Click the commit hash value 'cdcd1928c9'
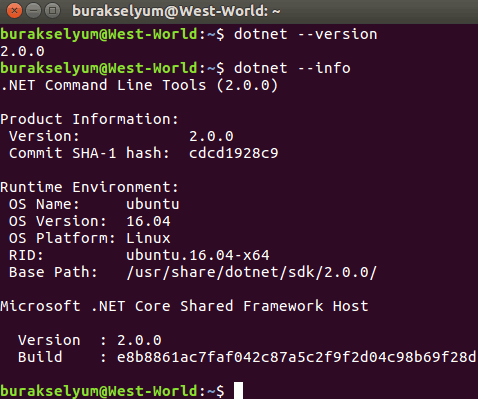The image size is (478, 399). point(233,153)
